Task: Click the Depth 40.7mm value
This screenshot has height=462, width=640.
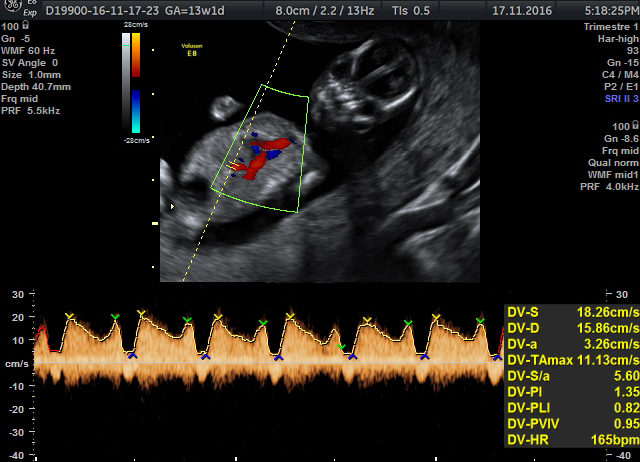Action: pyautogui.click(x=36, y=87)
